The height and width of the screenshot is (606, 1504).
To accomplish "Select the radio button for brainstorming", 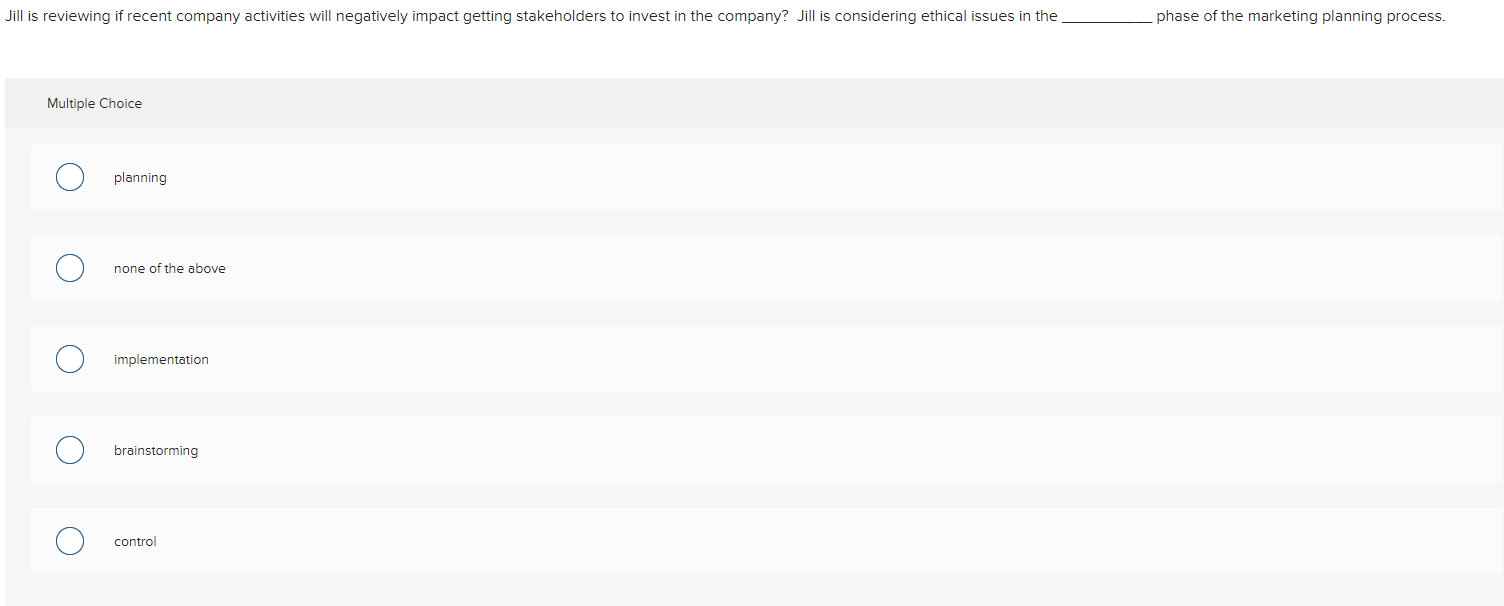I will (x=69, y=450).
